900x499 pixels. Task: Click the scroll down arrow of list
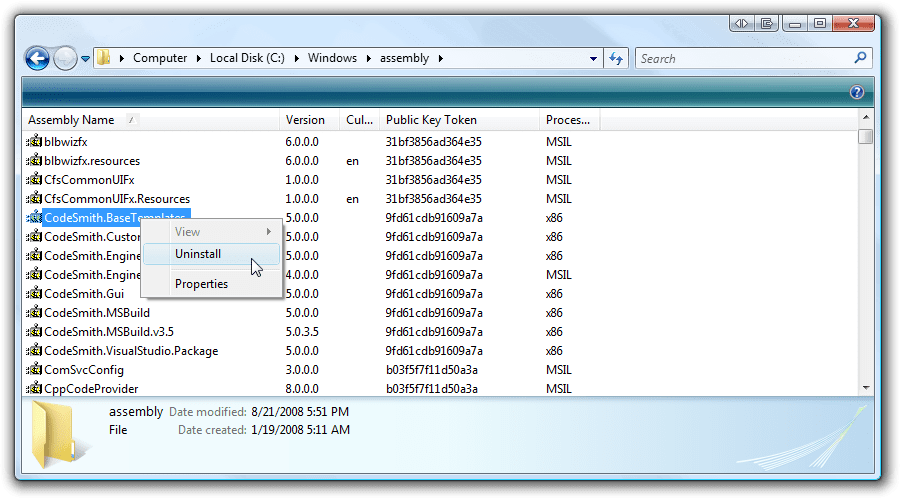866,388
